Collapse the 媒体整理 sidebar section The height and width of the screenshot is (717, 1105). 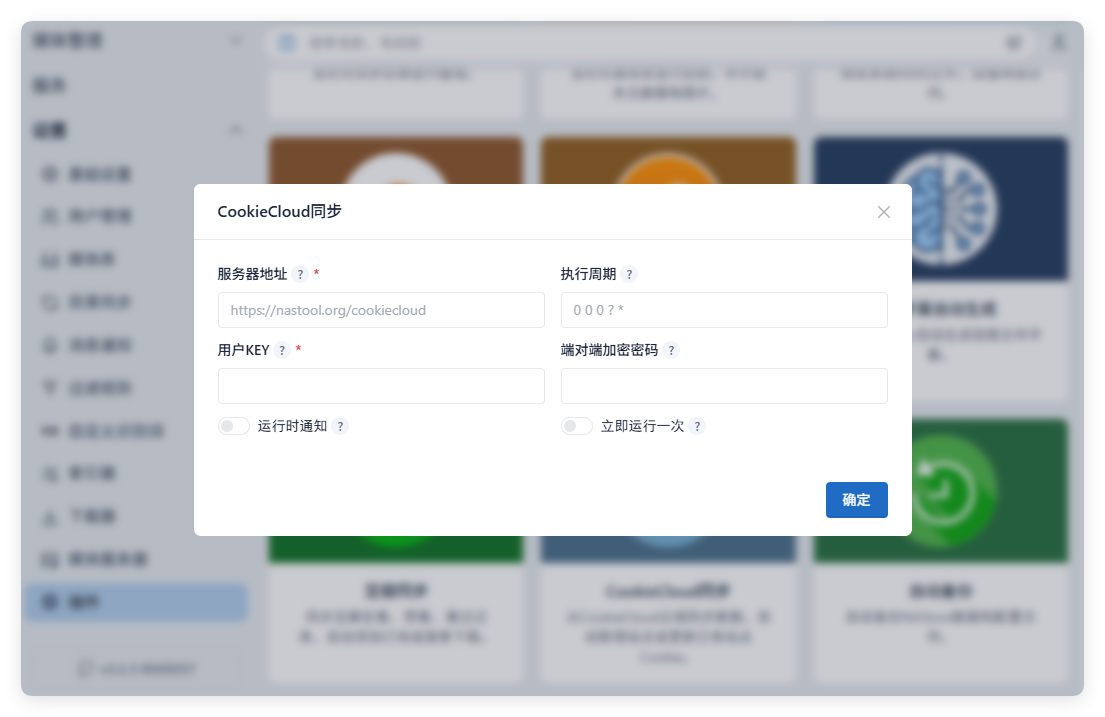point(236,40)
